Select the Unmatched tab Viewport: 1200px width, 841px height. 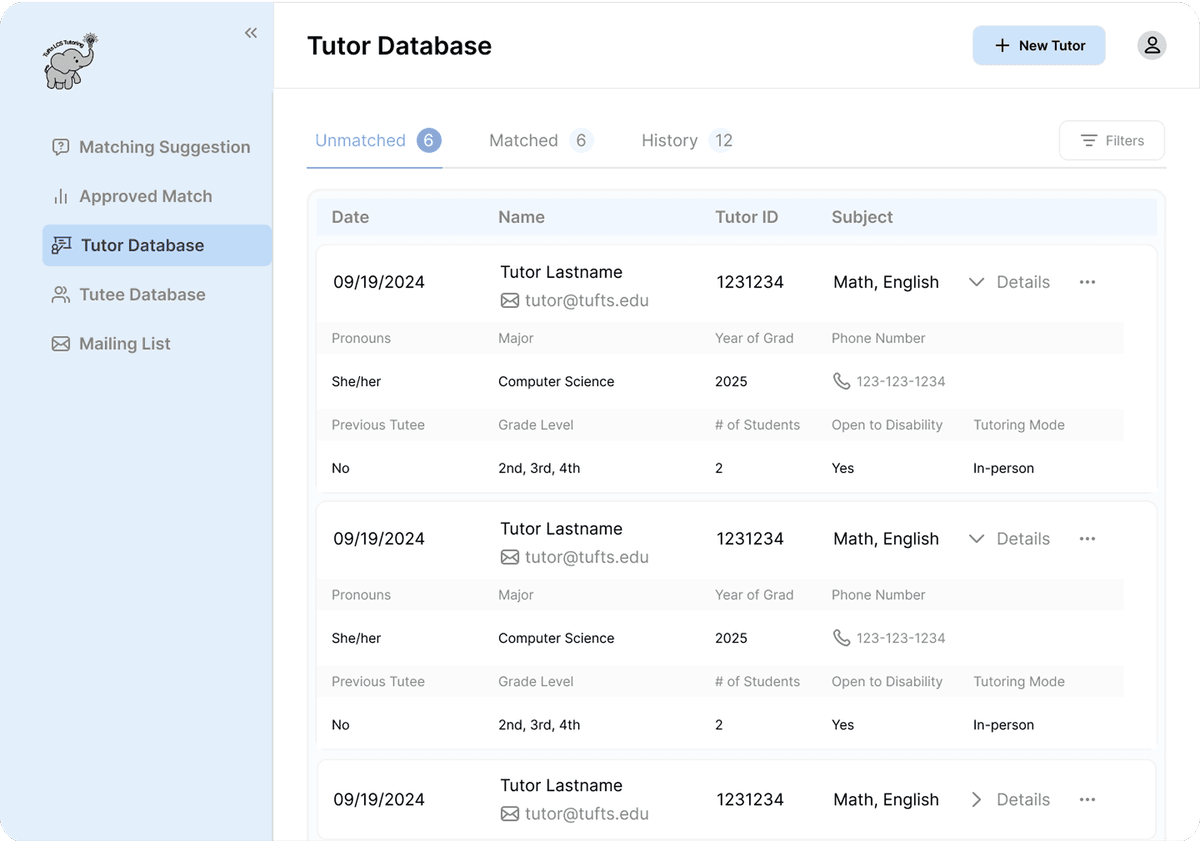pyautogui.click(x=376, y=141)
